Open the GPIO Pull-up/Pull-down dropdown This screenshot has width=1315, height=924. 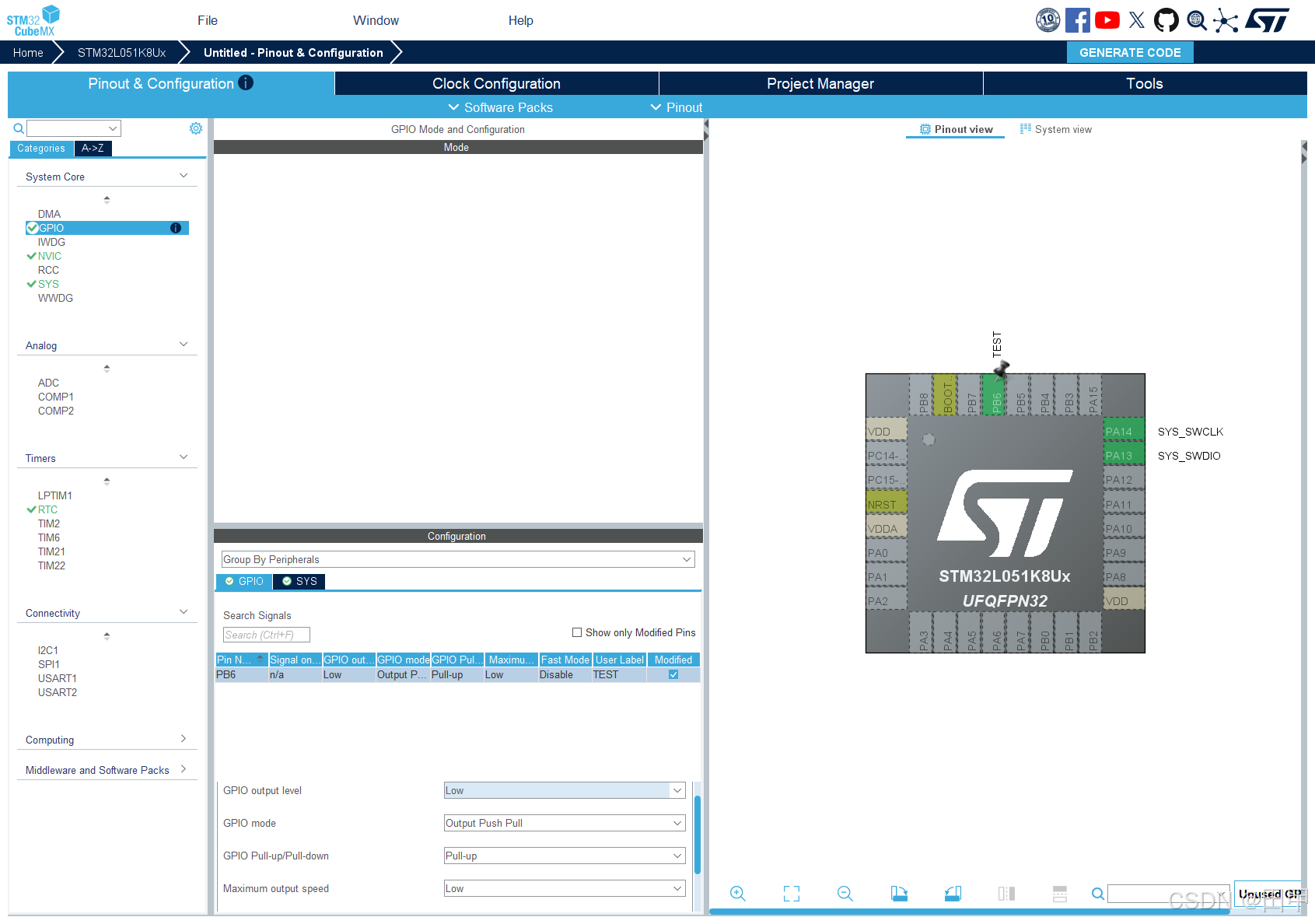tap(565, 856)
